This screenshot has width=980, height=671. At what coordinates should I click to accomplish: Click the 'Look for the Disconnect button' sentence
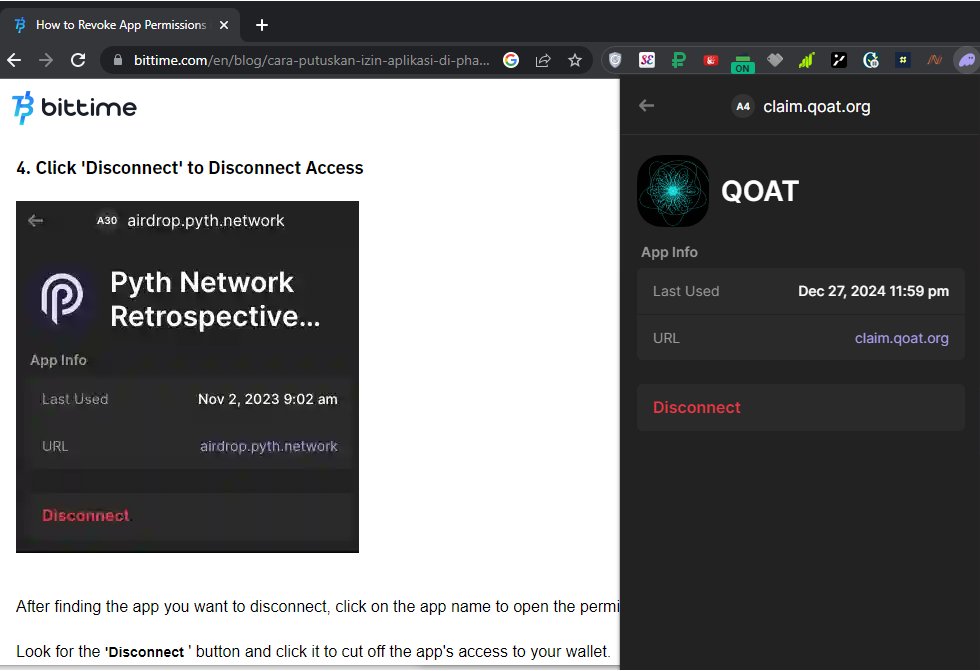click(313, 651)
